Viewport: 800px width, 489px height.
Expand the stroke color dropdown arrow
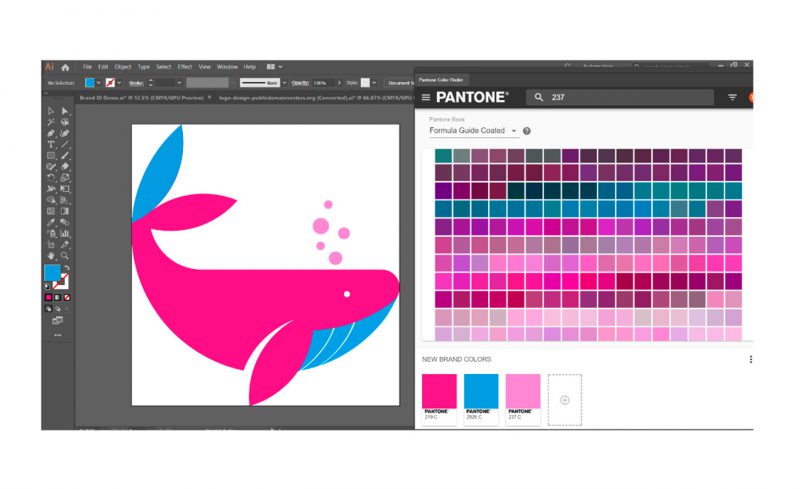[x=119, y=83]
